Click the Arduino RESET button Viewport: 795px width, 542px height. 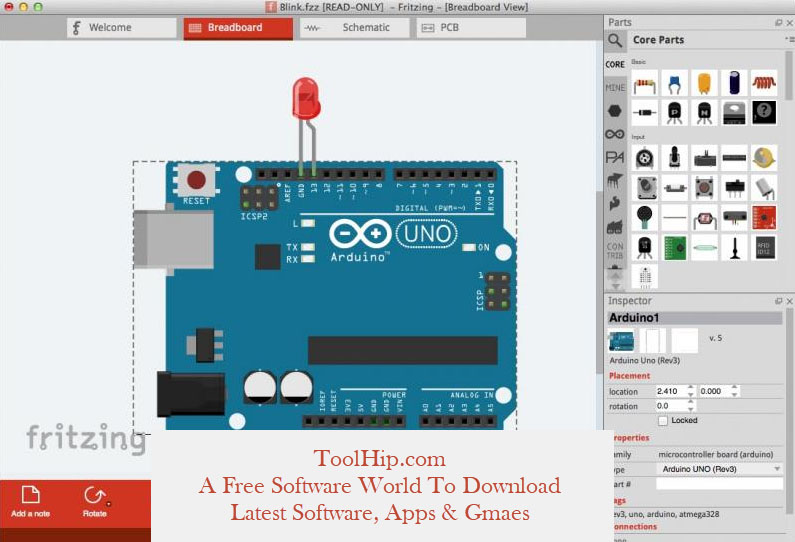pyautogui.click(x=196, y=179)
